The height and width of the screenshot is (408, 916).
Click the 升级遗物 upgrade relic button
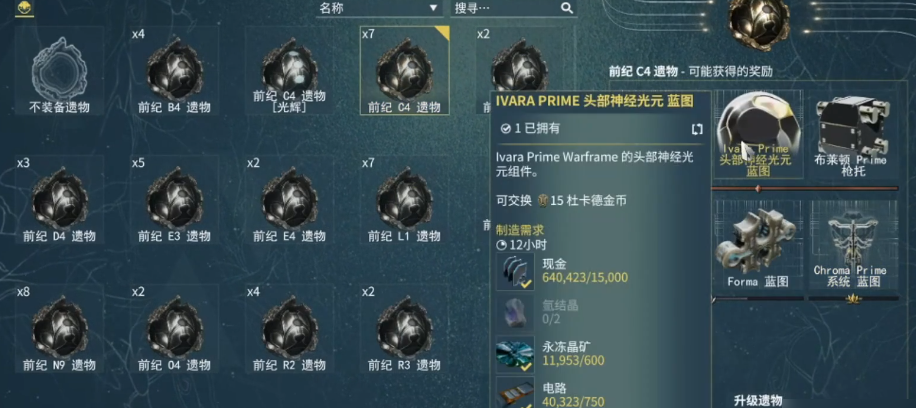(x=758, y=400)
